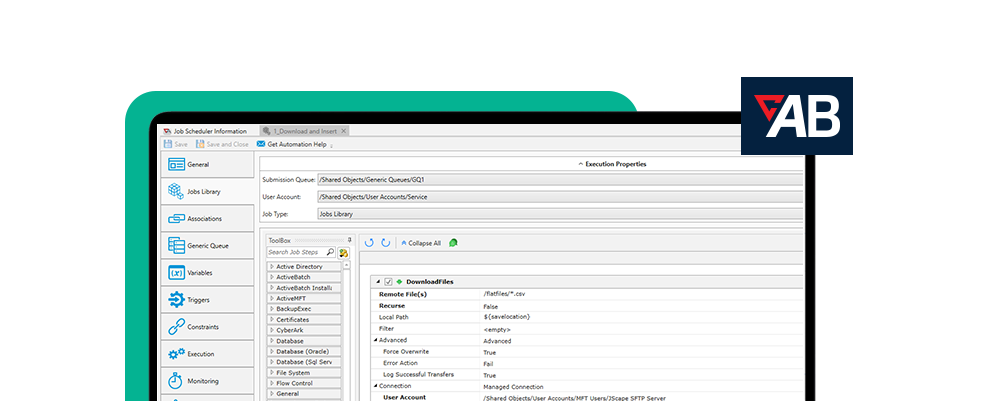Click the Filter value <empty>
This screenshot has width=989, height=401.
[497, 329]
